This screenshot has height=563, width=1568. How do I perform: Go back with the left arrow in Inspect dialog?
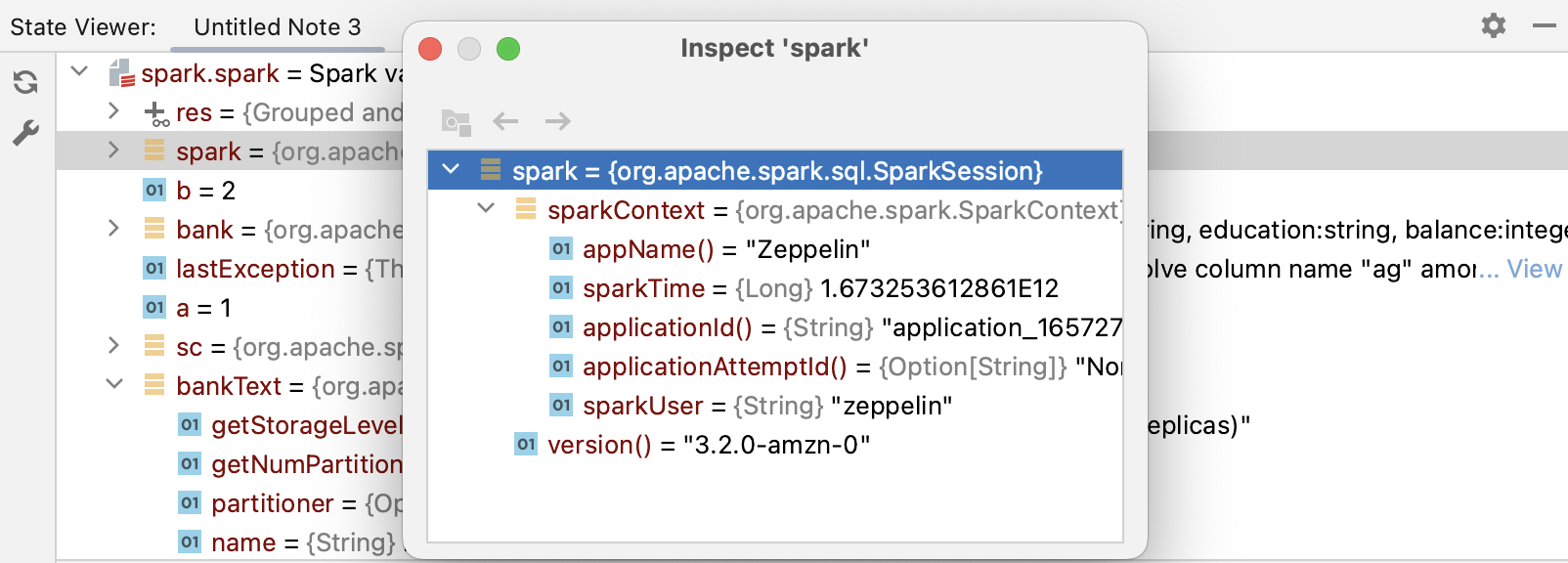[x=505, y=121]
